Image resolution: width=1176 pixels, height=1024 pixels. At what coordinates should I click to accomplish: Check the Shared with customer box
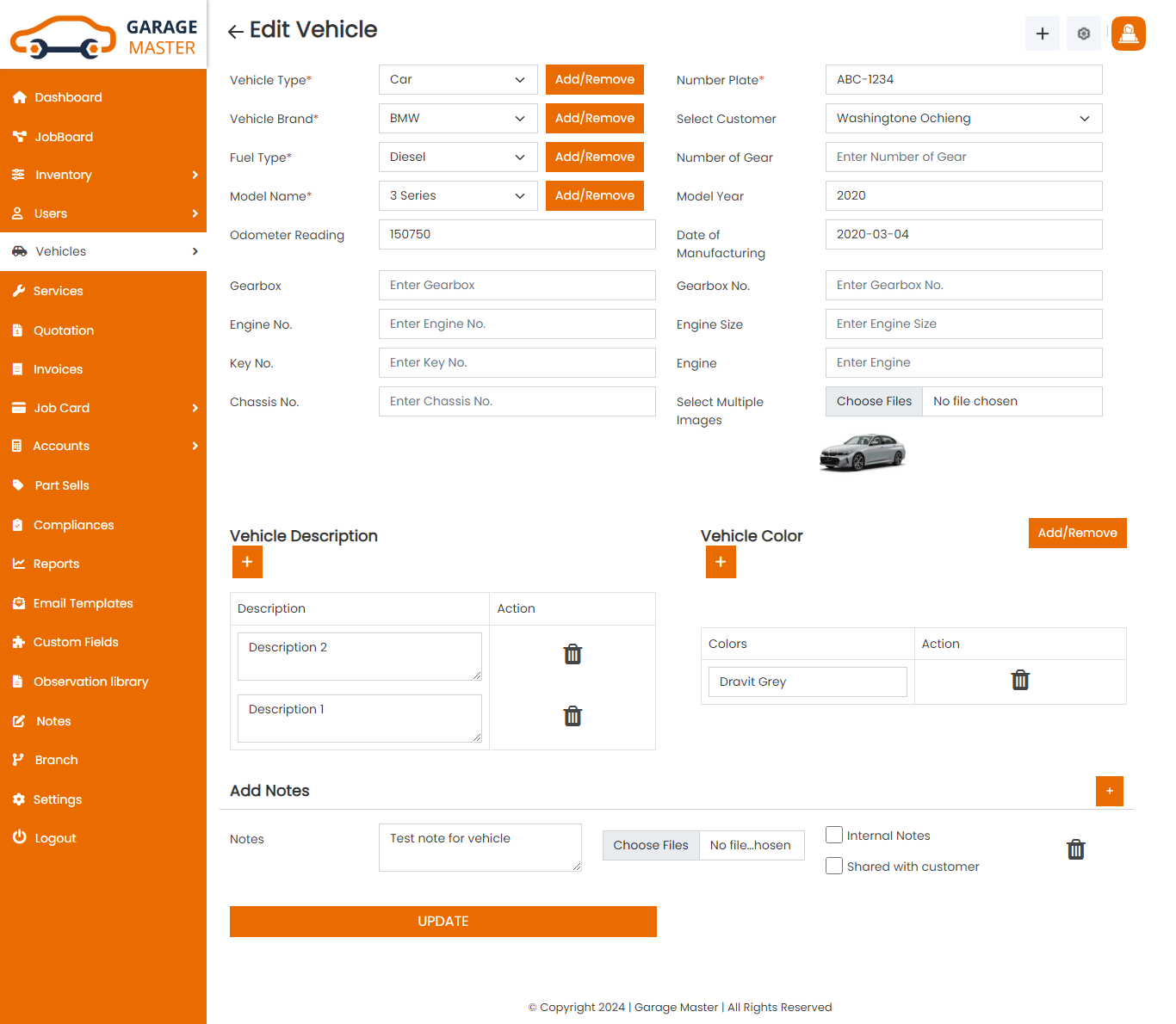point(834,866)
